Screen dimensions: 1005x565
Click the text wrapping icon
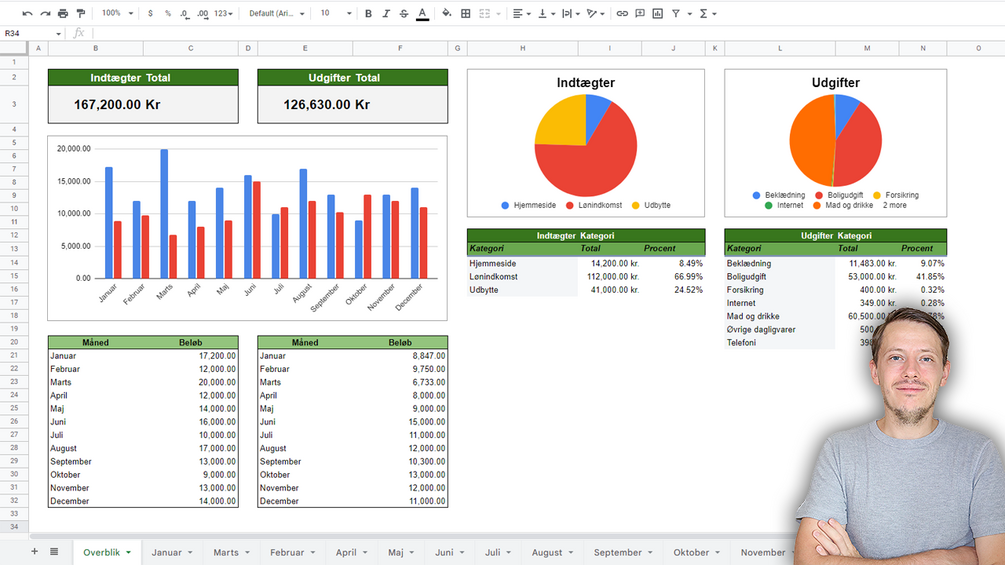click(567, 13)
